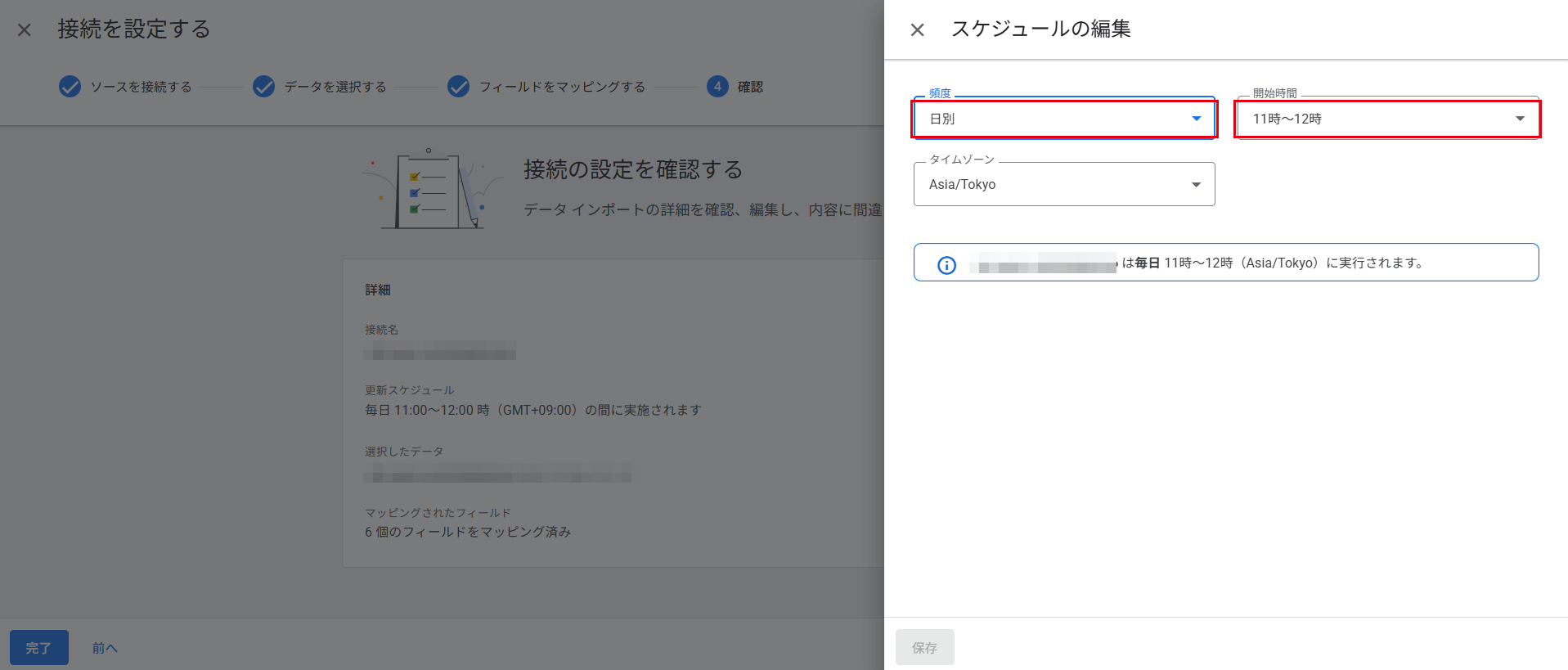Click the 詳細 section heading
The image size is (1568, 670).
click(378, 290)
